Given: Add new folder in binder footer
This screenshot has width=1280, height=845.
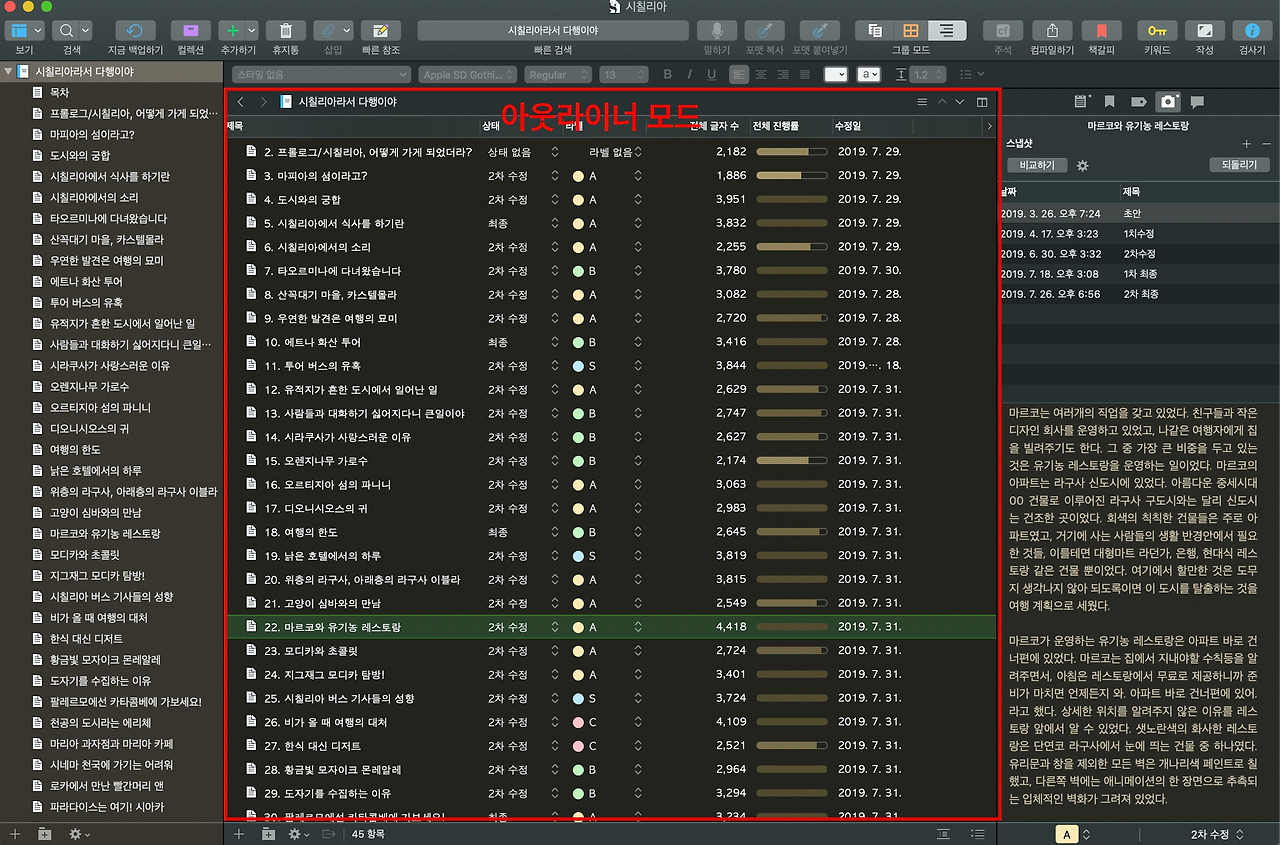Looking at the screenshot, I should point(45,834).
